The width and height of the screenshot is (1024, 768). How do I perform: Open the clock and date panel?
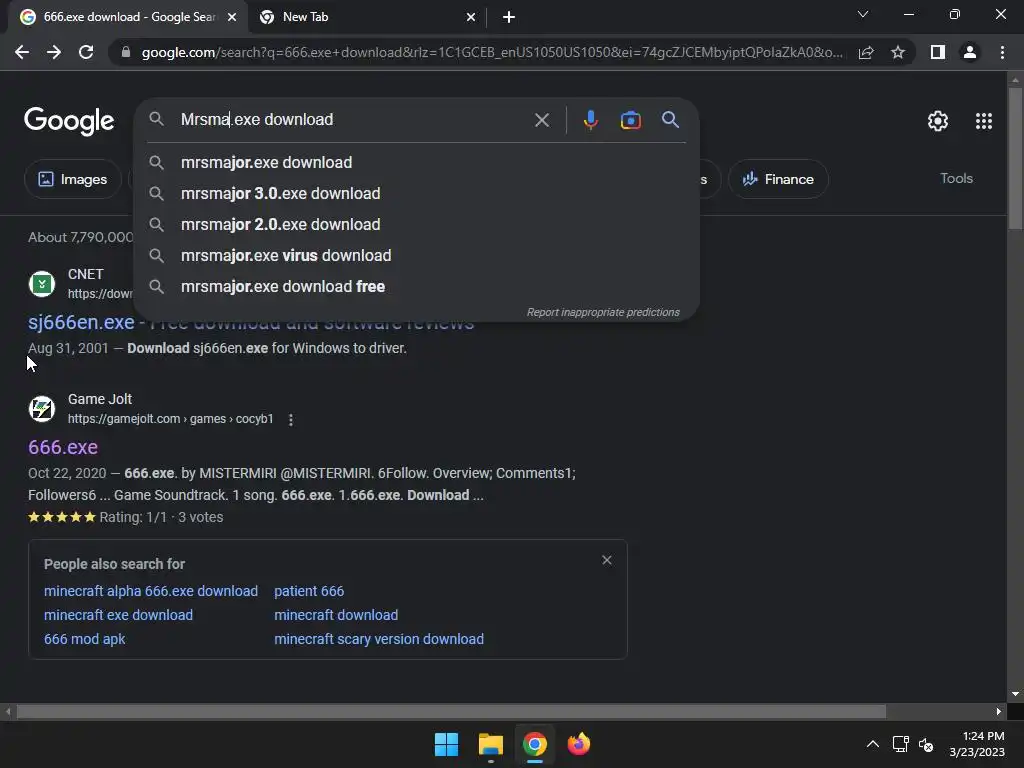point(977,744)
